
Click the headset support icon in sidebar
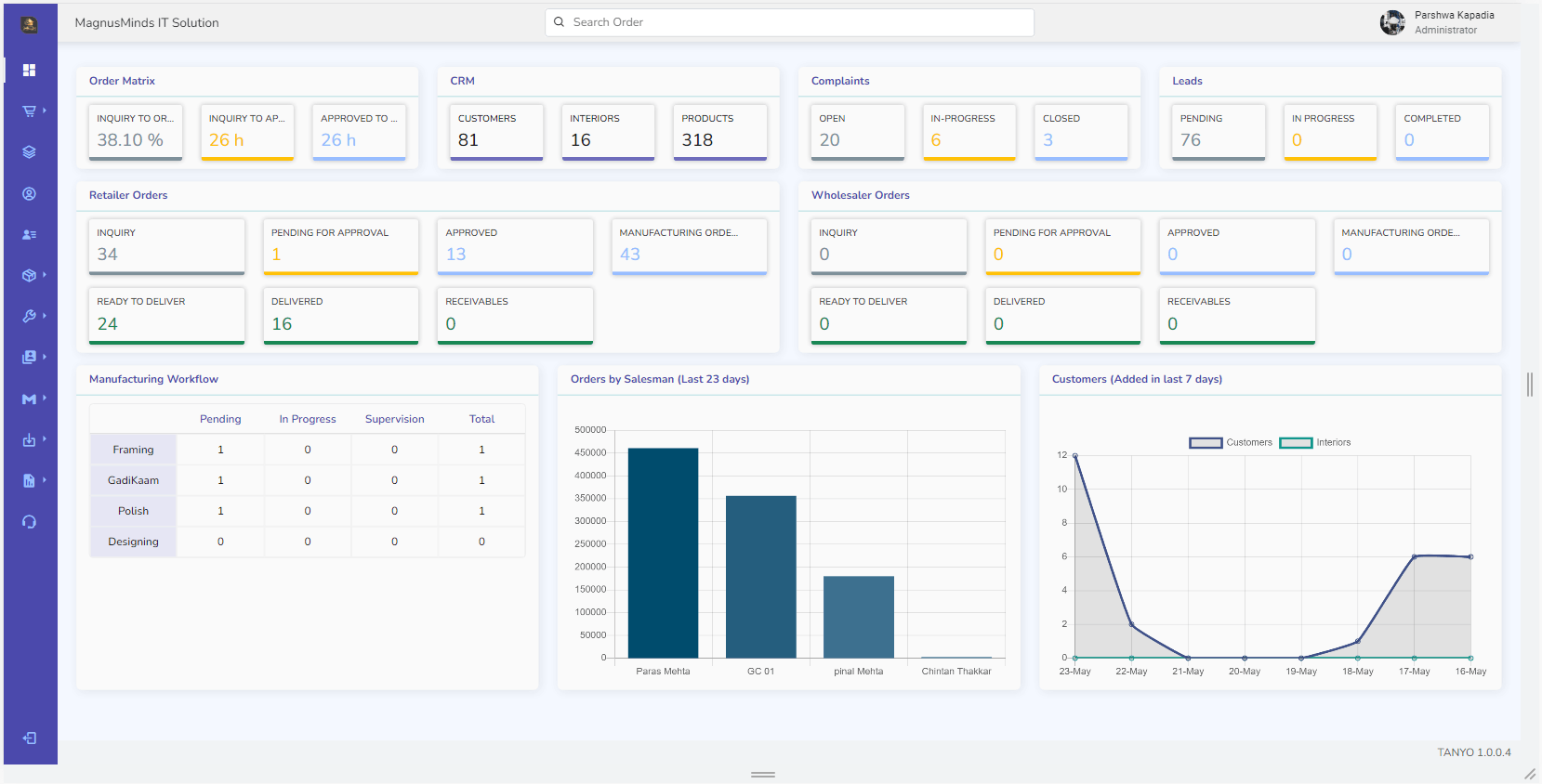[x=29, y=522]
